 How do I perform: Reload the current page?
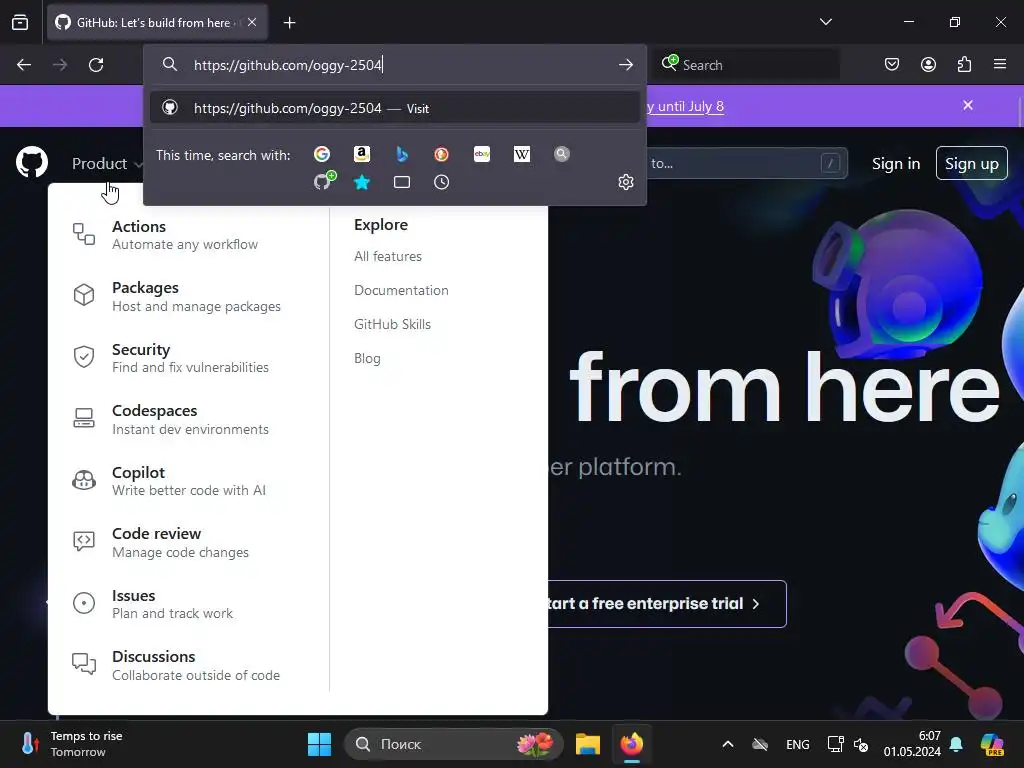[x=96, y=65]
